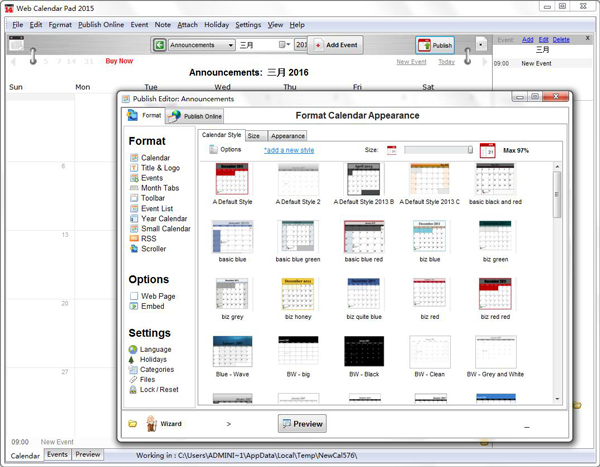Open the Holiday menu
The image size is (600, 467).
point(217,25)
